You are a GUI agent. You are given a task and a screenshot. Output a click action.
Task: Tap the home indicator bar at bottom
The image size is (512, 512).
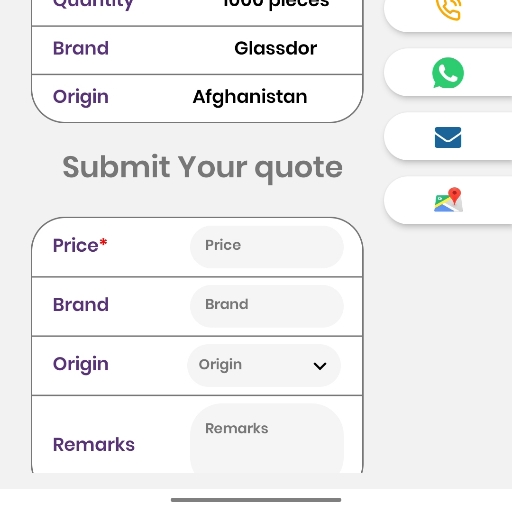click(x=256, y=500)
